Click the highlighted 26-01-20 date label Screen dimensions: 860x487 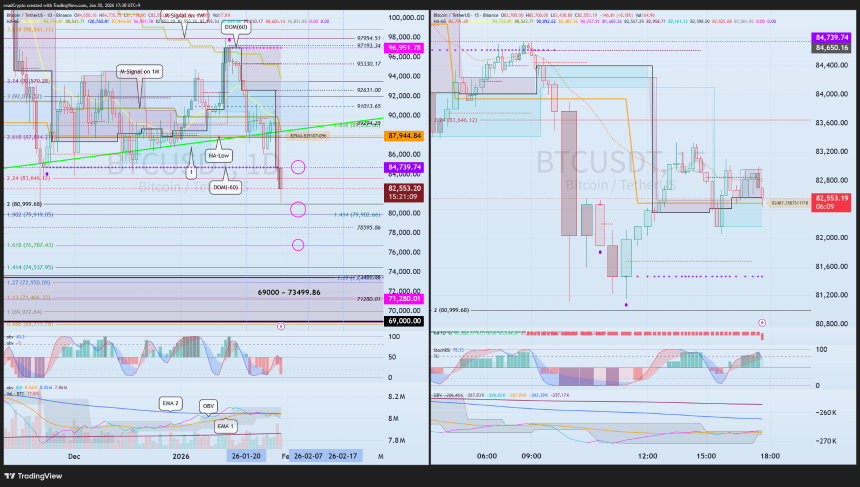tap(246, 456)
